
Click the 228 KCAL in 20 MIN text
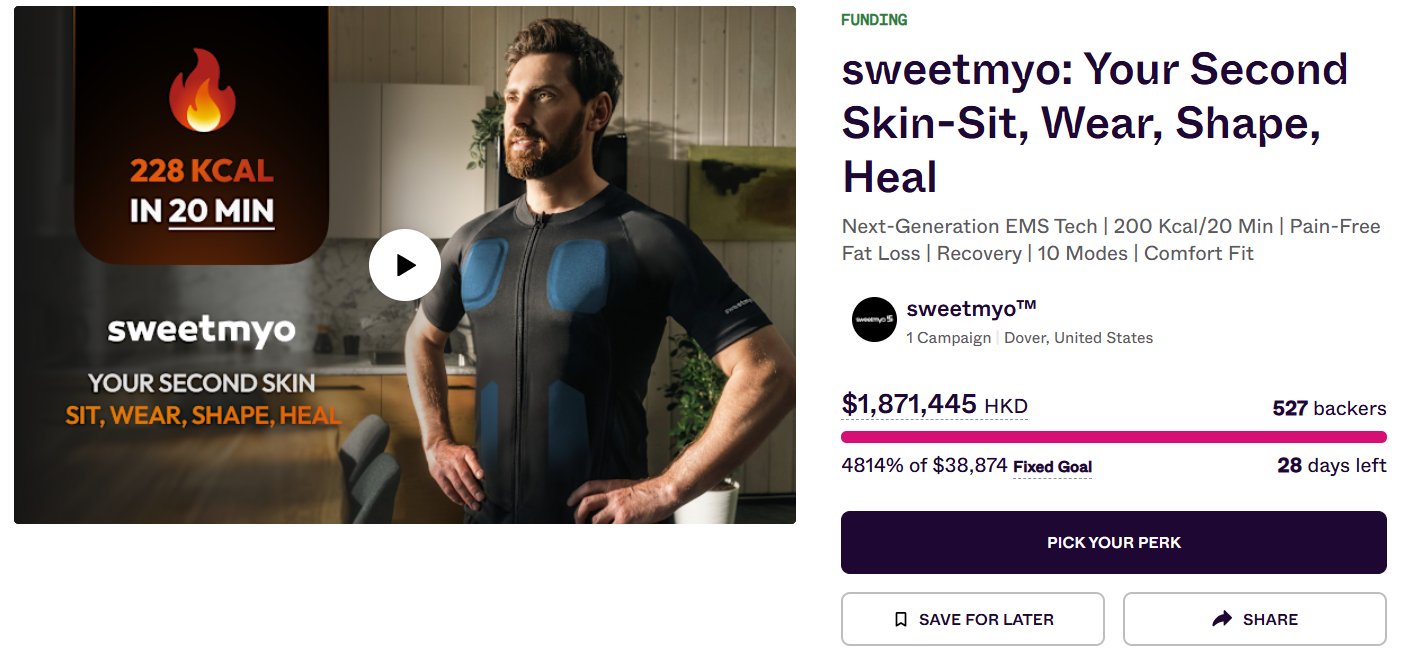(202, 190)
